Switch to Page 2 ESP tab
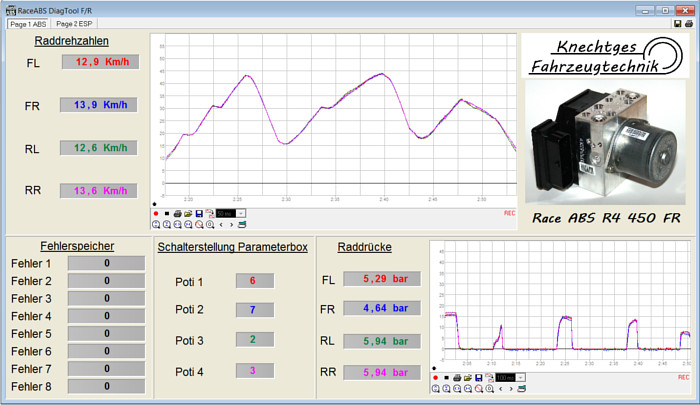This screenshot has height=405, width=700. pos(74,24)
